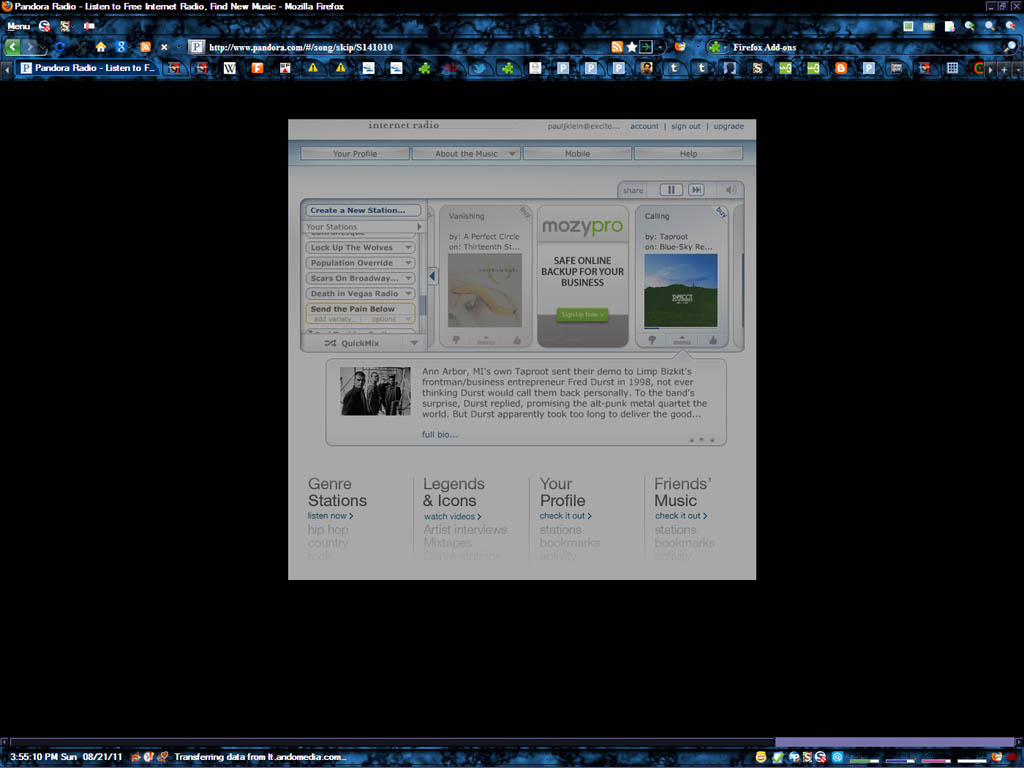Click the sign out link
Viewport: 1024px width, 768px height.
click(x=686, y=126)
